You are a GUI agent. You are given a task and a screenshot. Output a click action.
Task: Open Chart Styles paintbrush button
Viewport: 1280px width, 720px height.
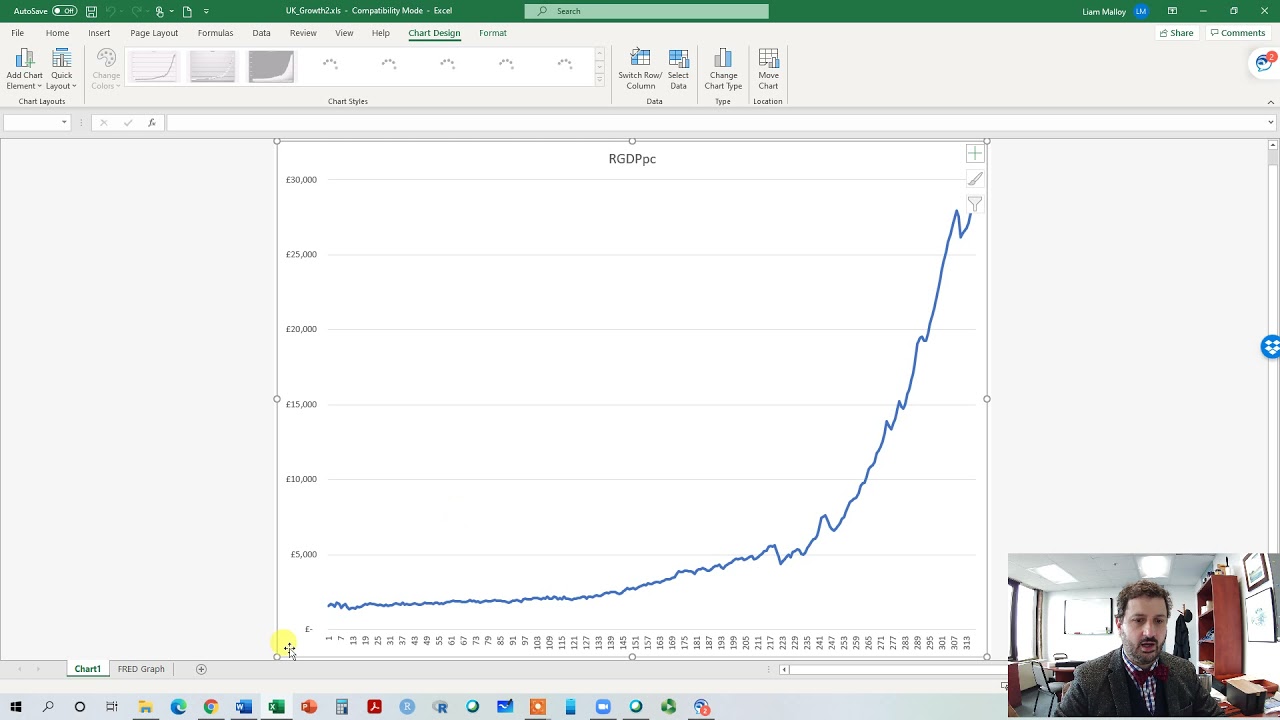tap(975, 179)
